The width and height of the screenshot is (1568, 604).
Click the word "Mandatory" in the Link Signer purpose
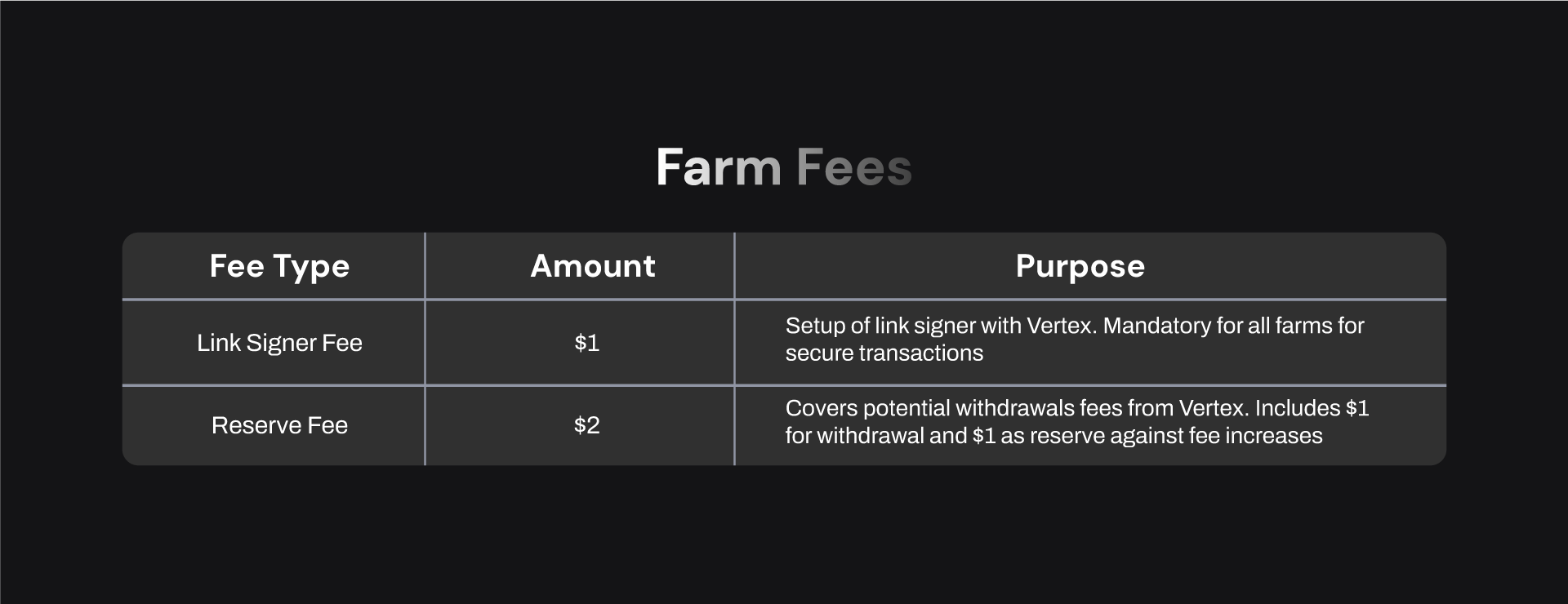point(1156,326)
